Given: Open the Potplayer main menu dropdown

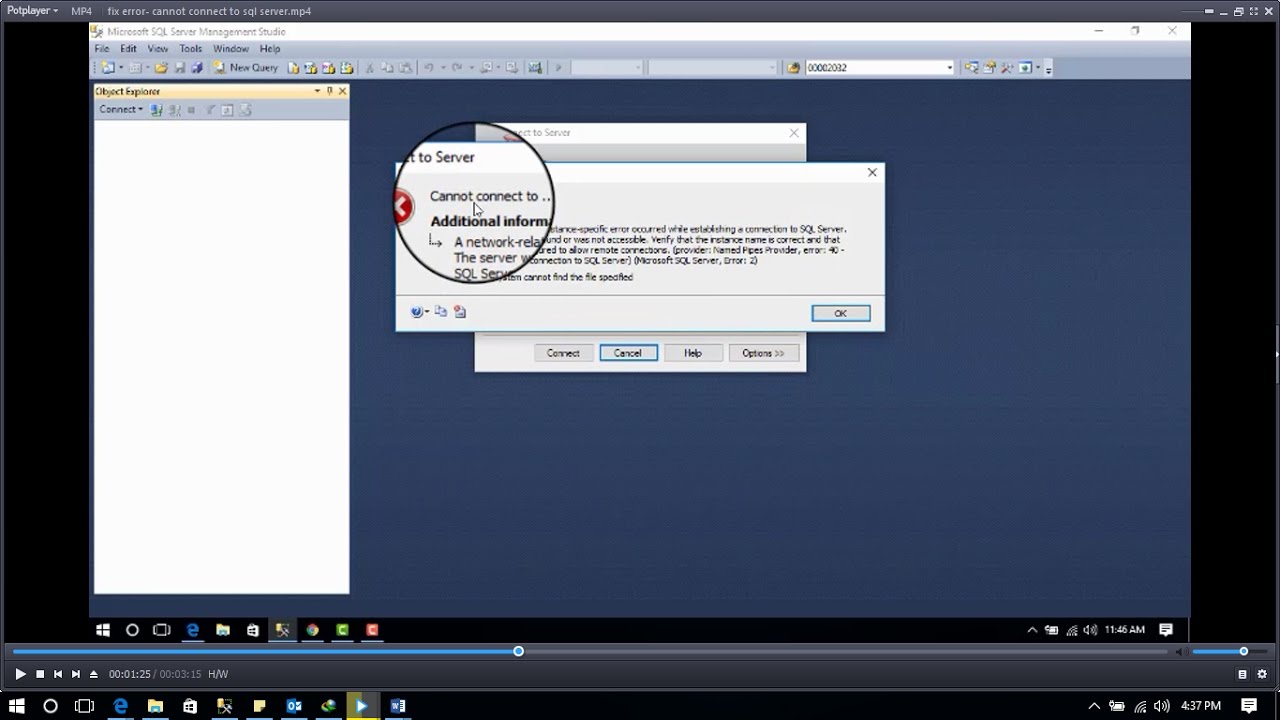Looking at the screenshot, I should (33, 11).
